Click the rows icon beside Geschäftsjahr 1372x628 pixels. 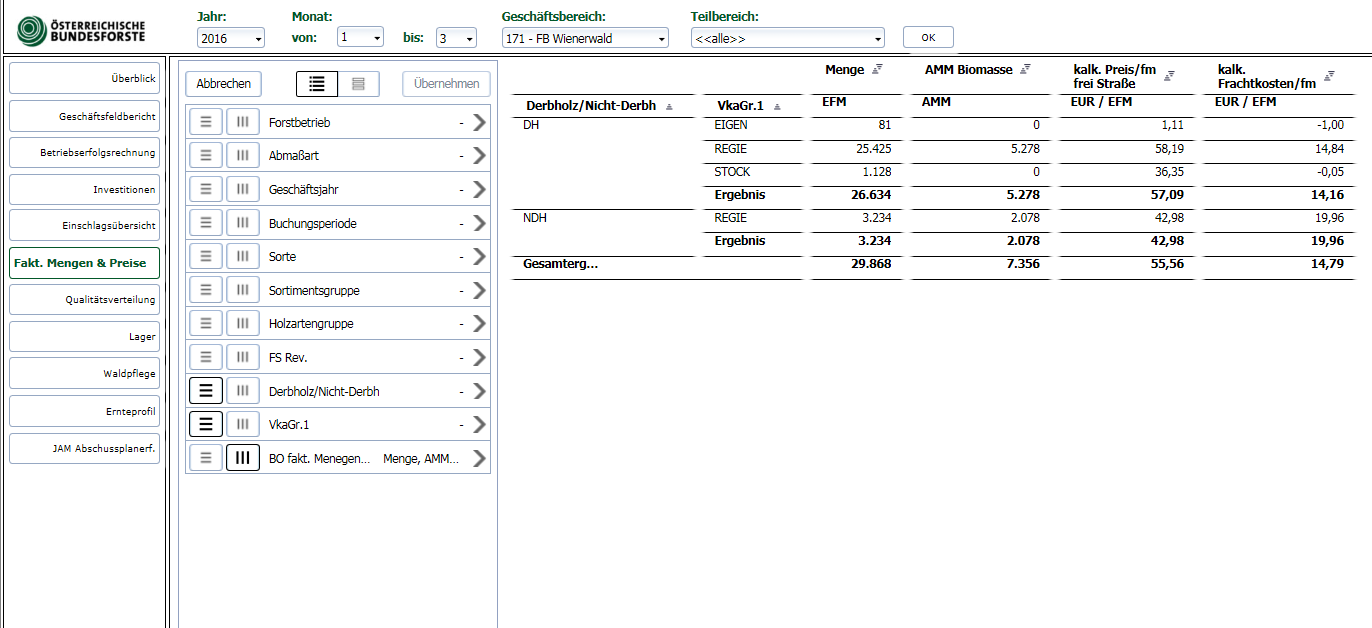[x=206, y=189]
